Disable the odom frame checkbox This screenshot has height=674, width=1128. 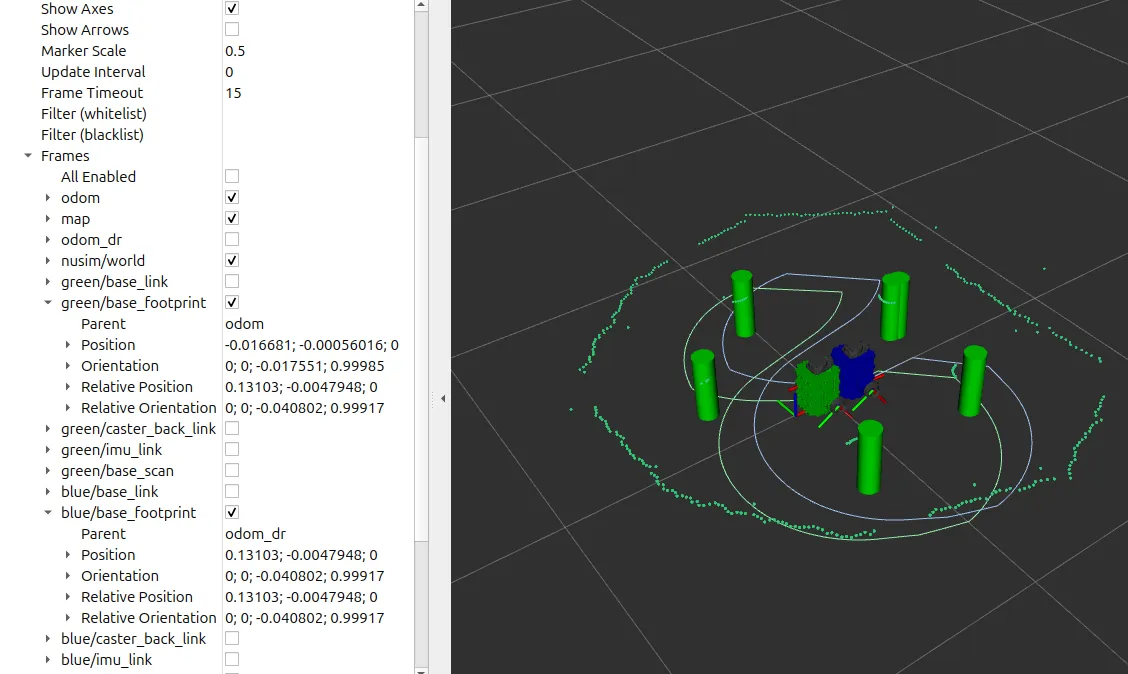tap(232, 198)
